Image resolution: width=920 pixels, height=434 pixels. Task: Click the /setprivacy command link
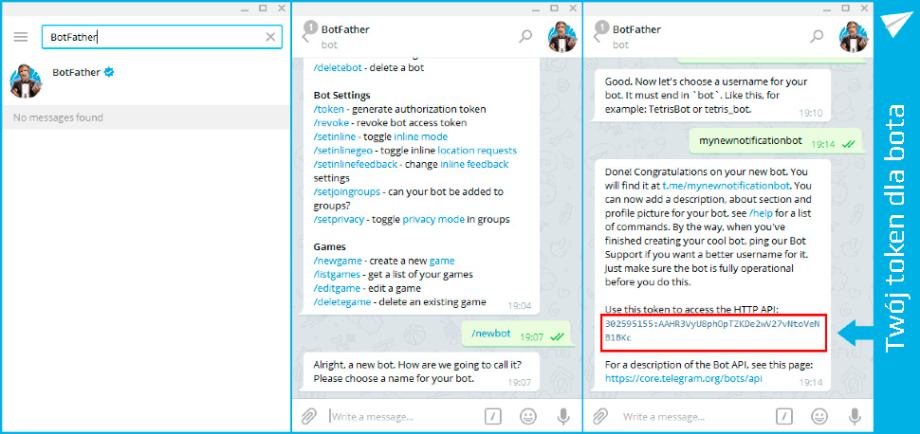point(339,219)
